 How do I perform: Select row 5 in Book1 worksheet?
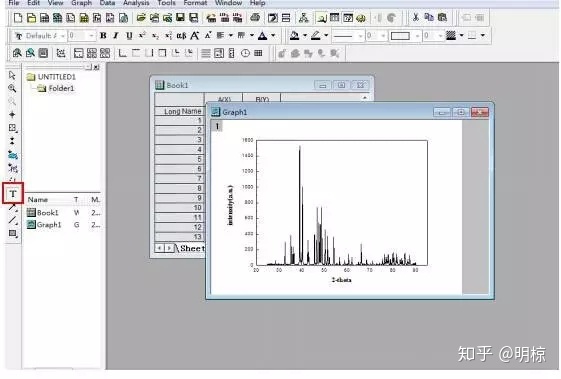[x=180, y=159]
